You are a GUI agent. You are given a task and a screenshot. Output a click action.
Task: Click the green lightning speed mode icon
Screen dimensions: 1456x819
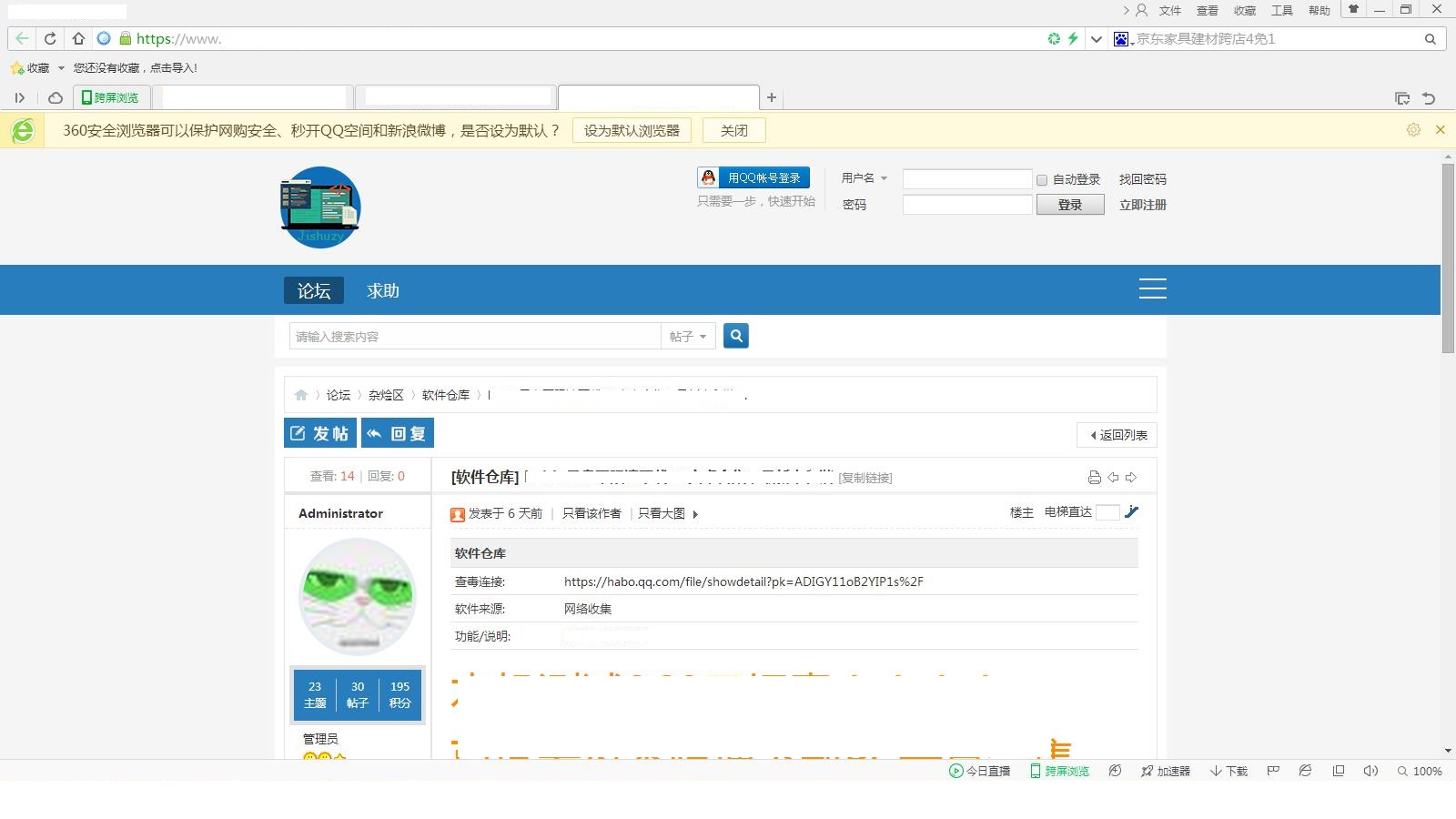1073,38
